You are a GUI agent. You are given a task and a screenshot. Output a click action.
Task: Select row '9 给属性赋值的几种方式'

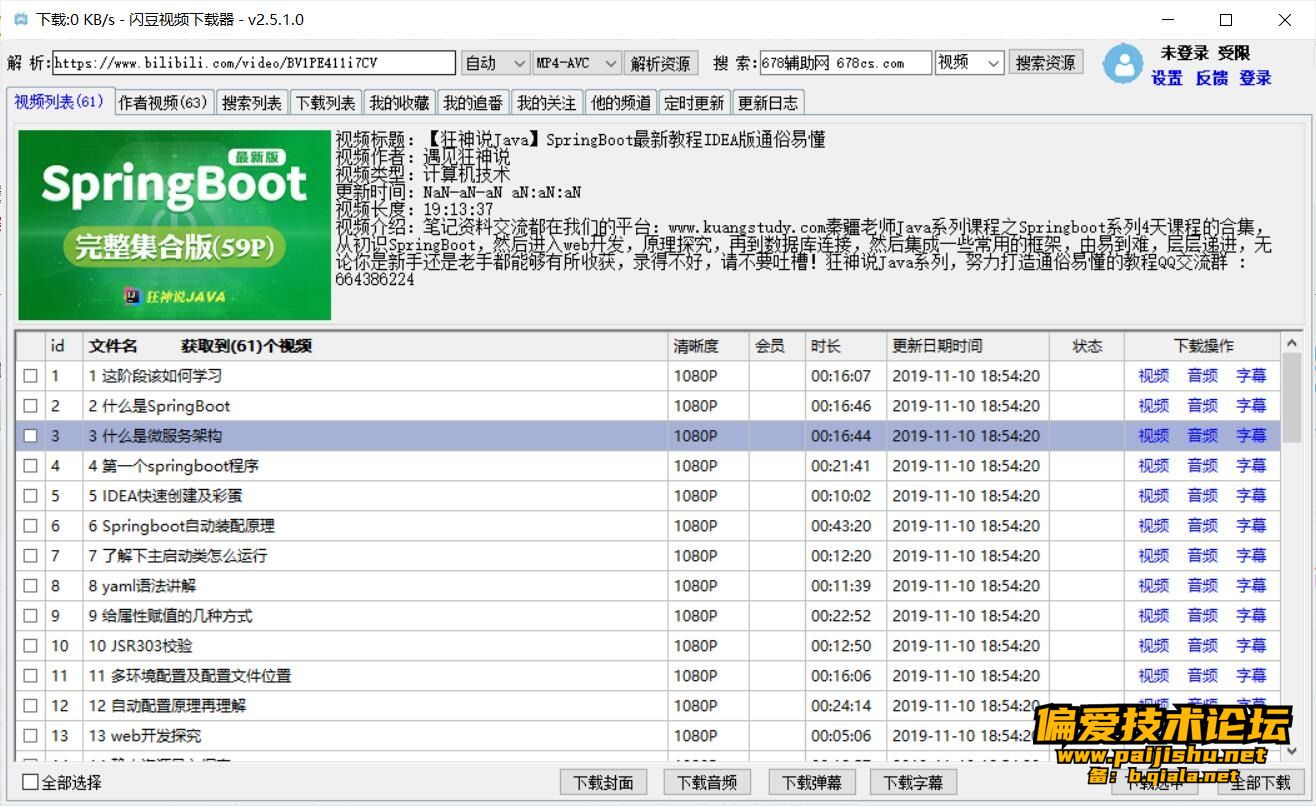tap(648, 616)
